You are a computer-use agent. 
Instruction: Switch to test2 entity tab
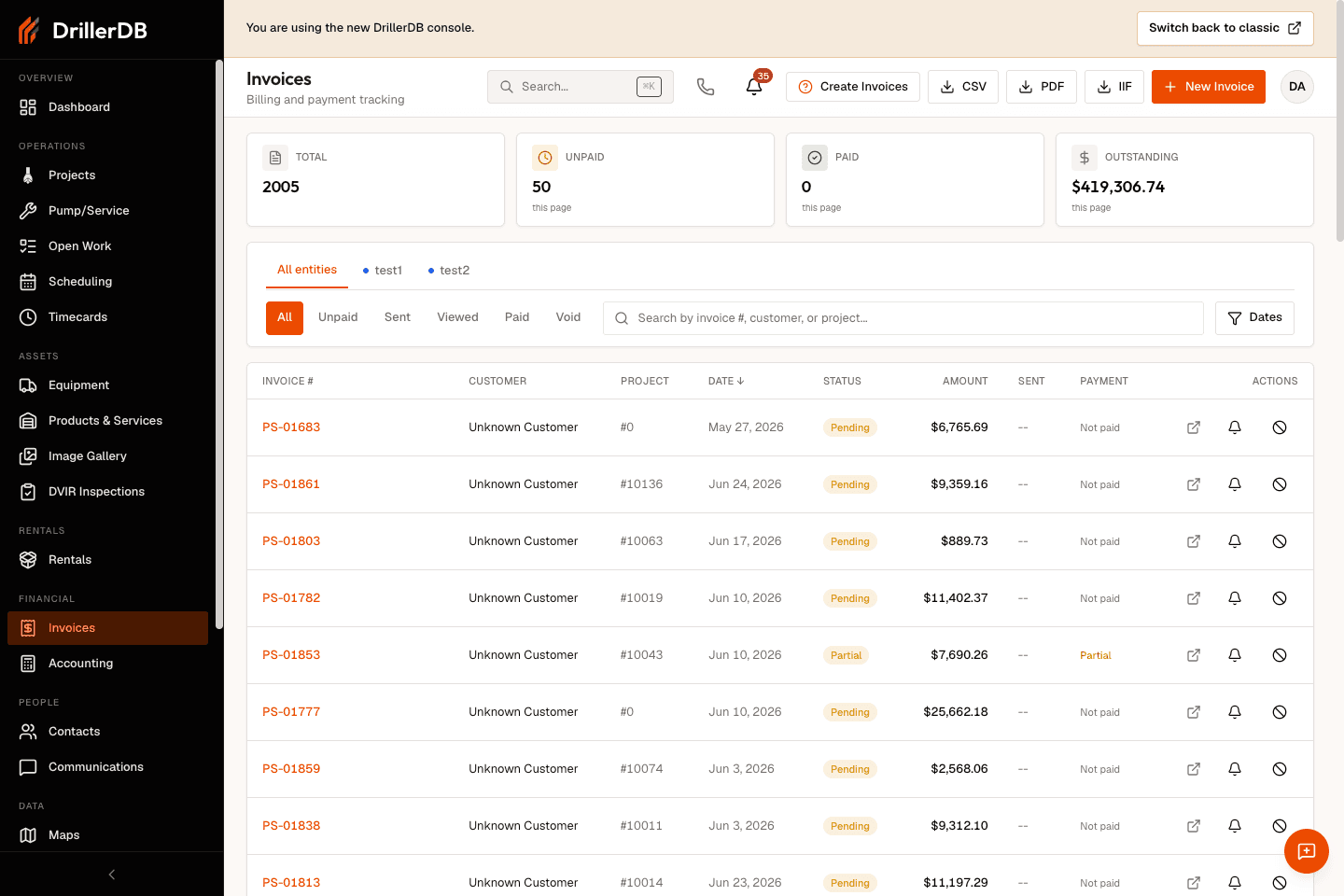click(449, 271)
